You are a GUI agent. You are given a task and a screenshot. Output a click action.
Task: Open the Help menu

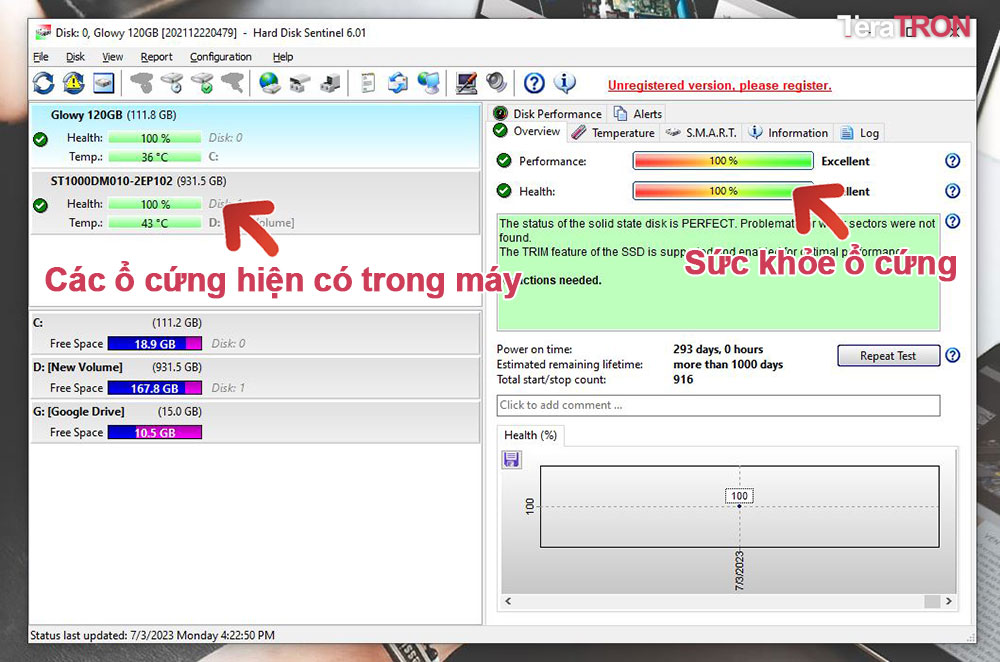coord(283,57)
